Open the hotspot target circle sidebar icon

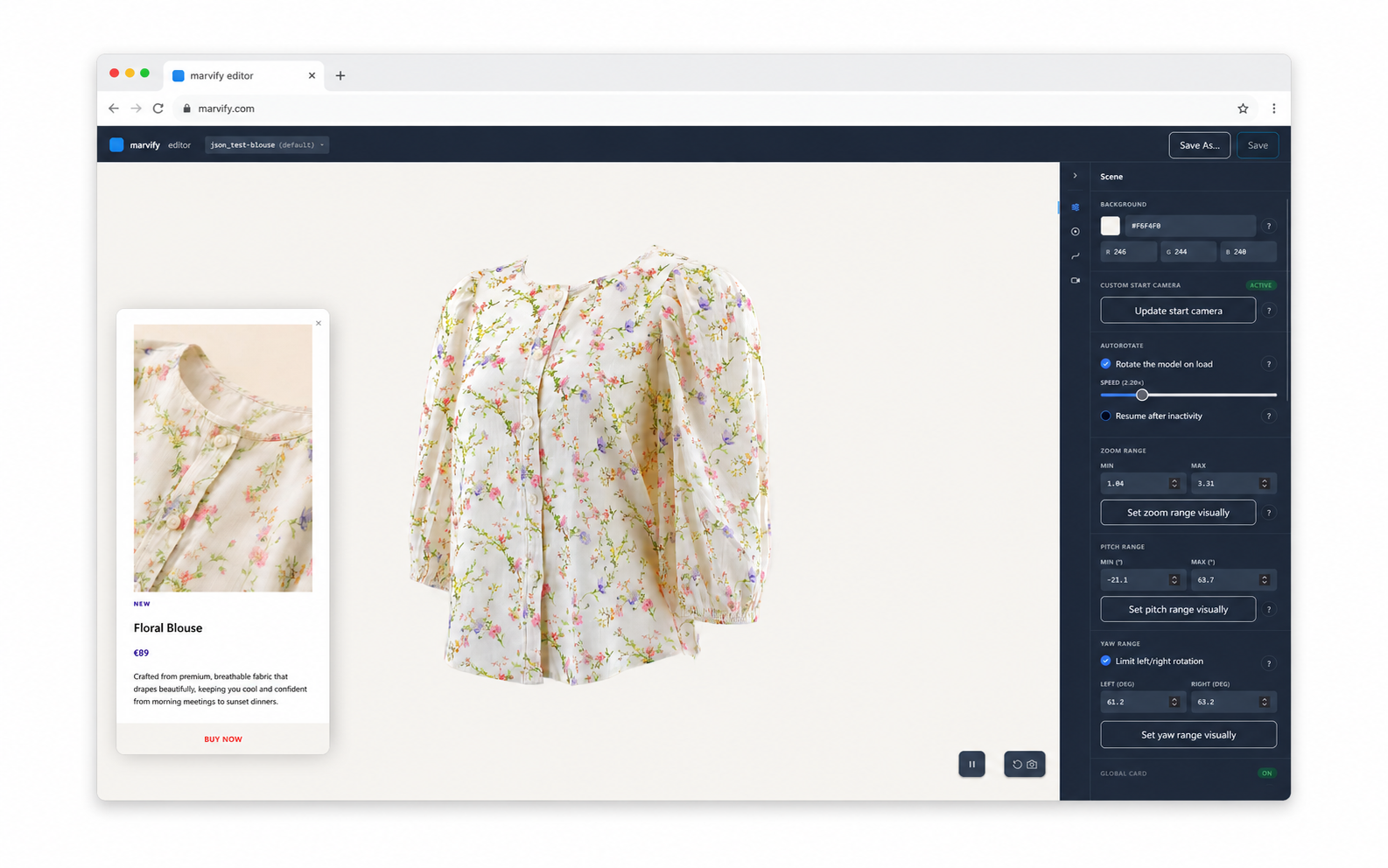click(1075, 232)
